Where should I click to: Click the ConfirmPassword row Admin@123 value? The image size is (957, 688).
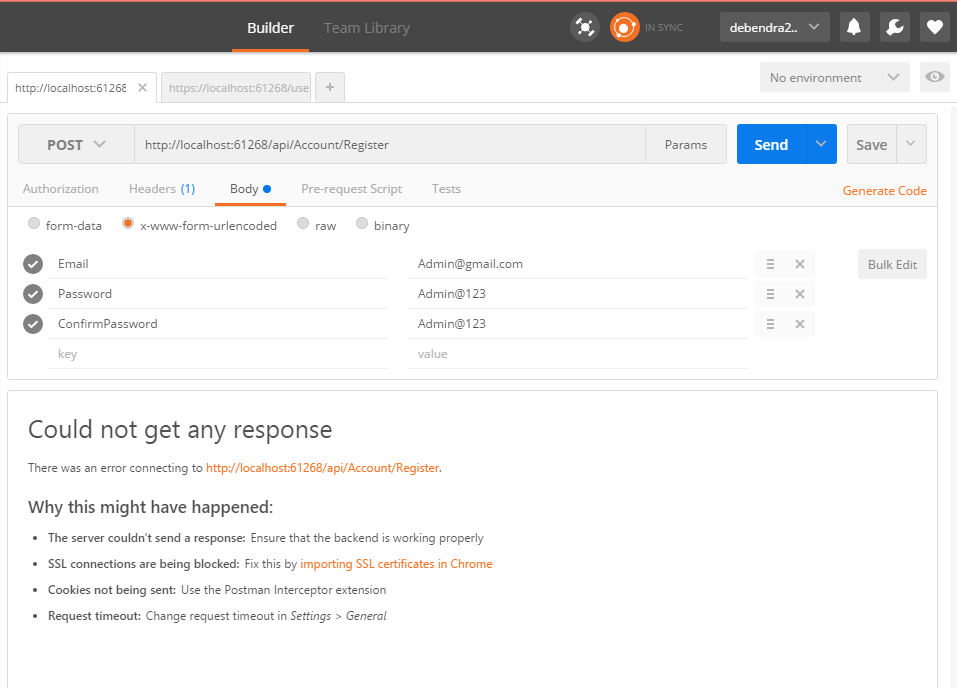tap(577, 324)
